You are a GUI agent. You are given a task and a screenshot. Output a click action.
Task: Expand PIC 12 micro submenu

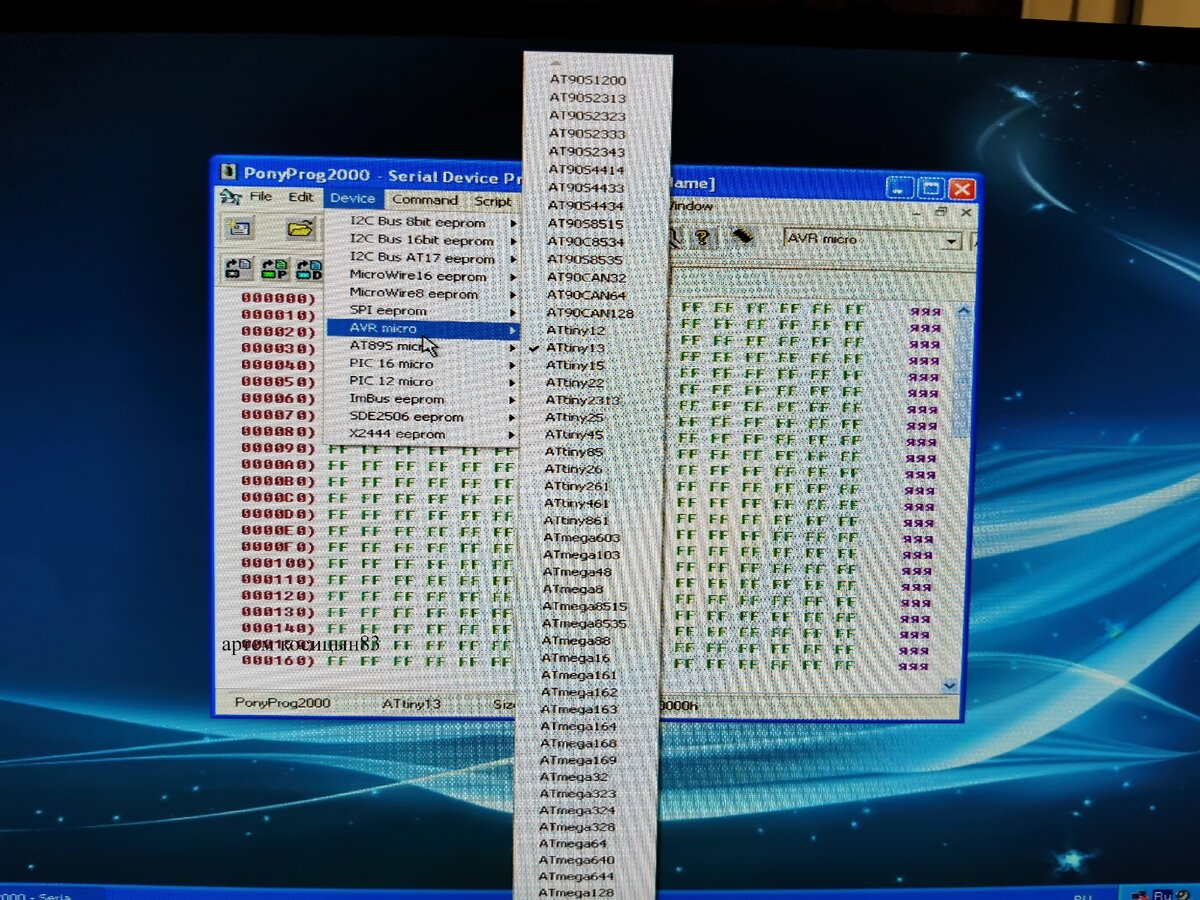[x=424, y=381]
